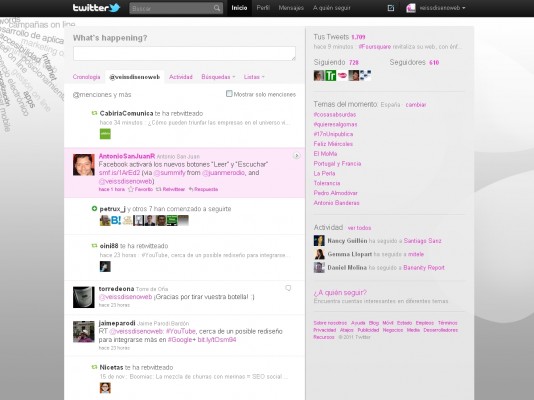Open Perfil in top navigation
This screenshot has height=400, width=534.
tap(263, 8)
